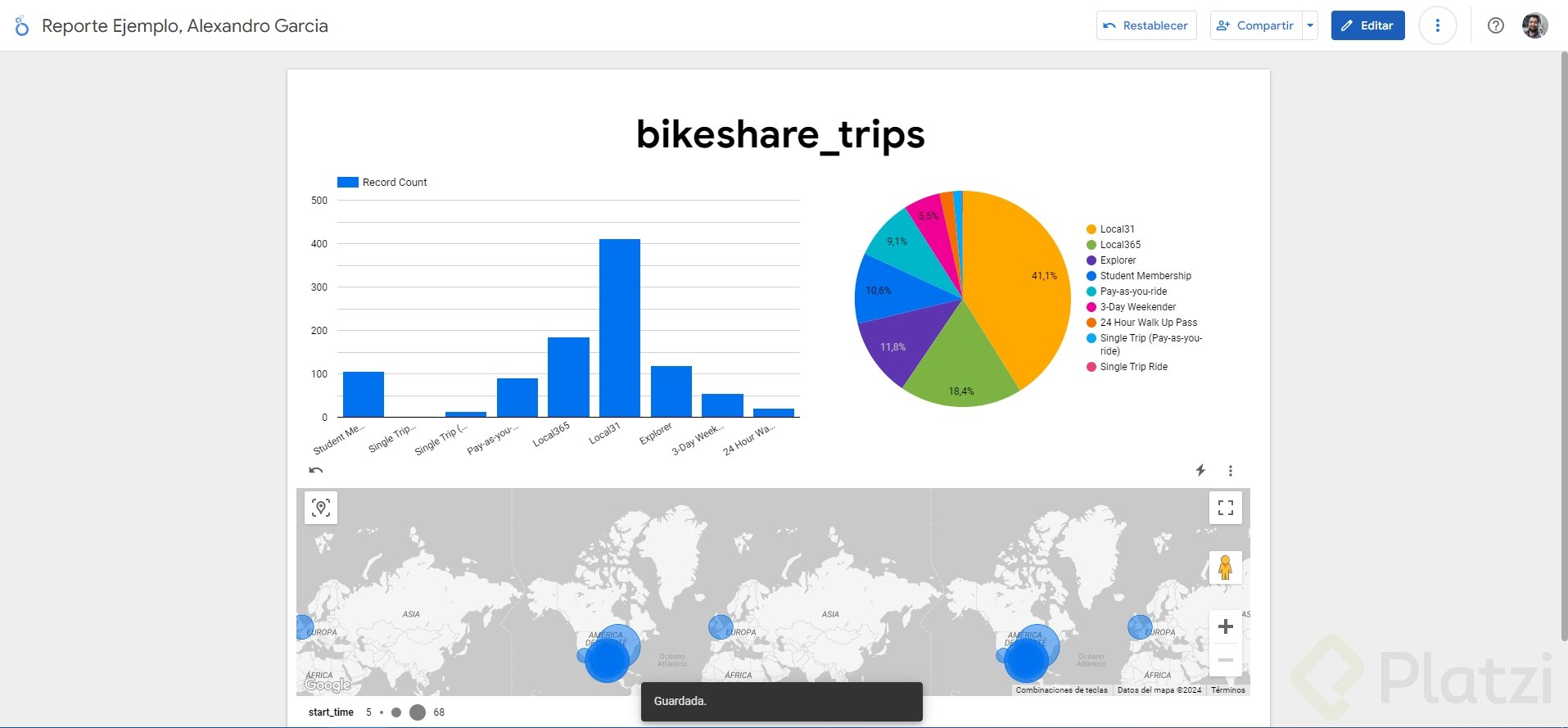The image size is (1568, 728).
Task: Expand the Compartir dropdown arrow
Action: [x=1310, y=25]
